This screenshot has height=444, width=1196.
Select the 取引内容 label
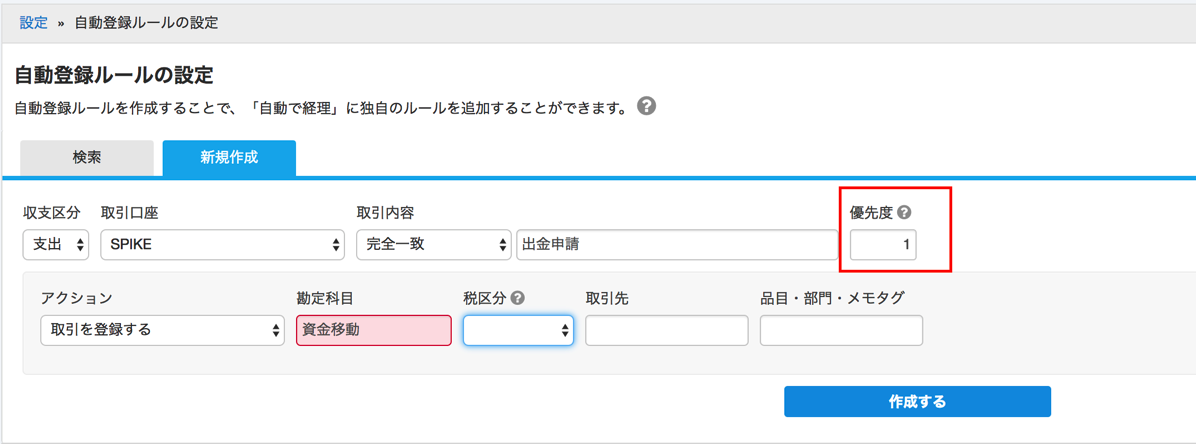(x=385, y=213)
